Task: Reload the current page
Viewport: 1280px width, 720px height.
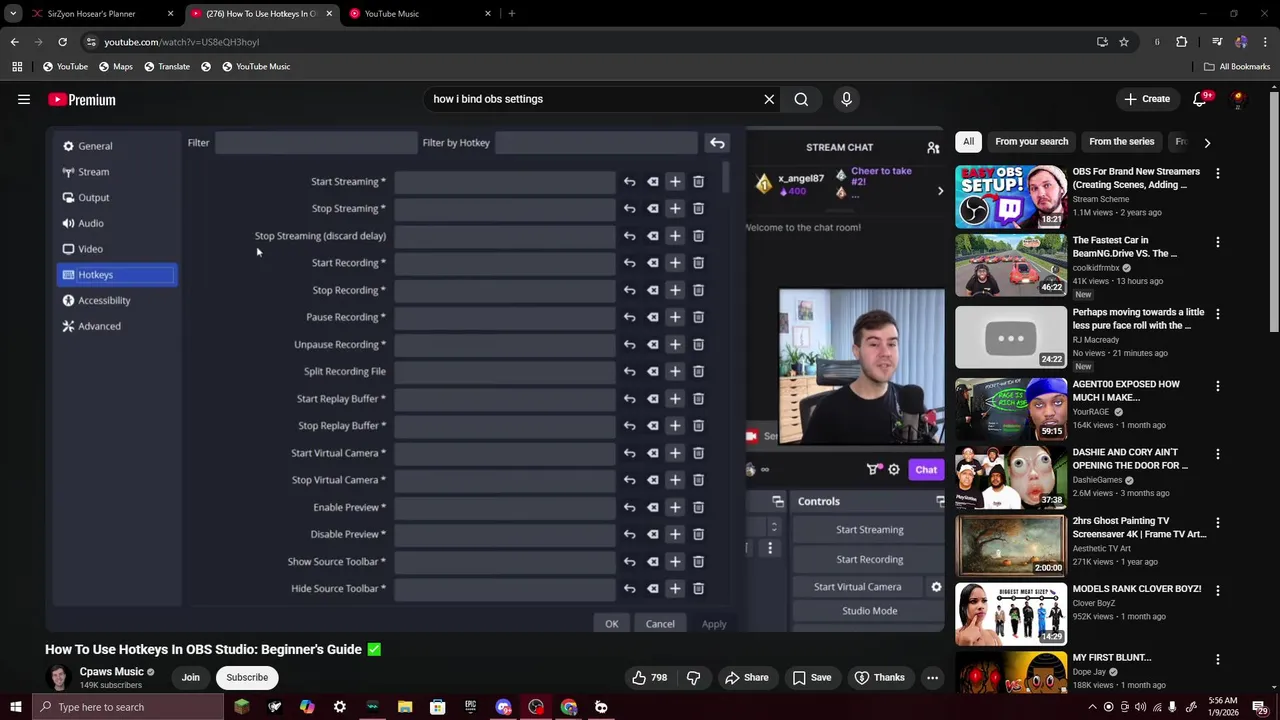Action: pyautogui.click(x=62, y=42)
